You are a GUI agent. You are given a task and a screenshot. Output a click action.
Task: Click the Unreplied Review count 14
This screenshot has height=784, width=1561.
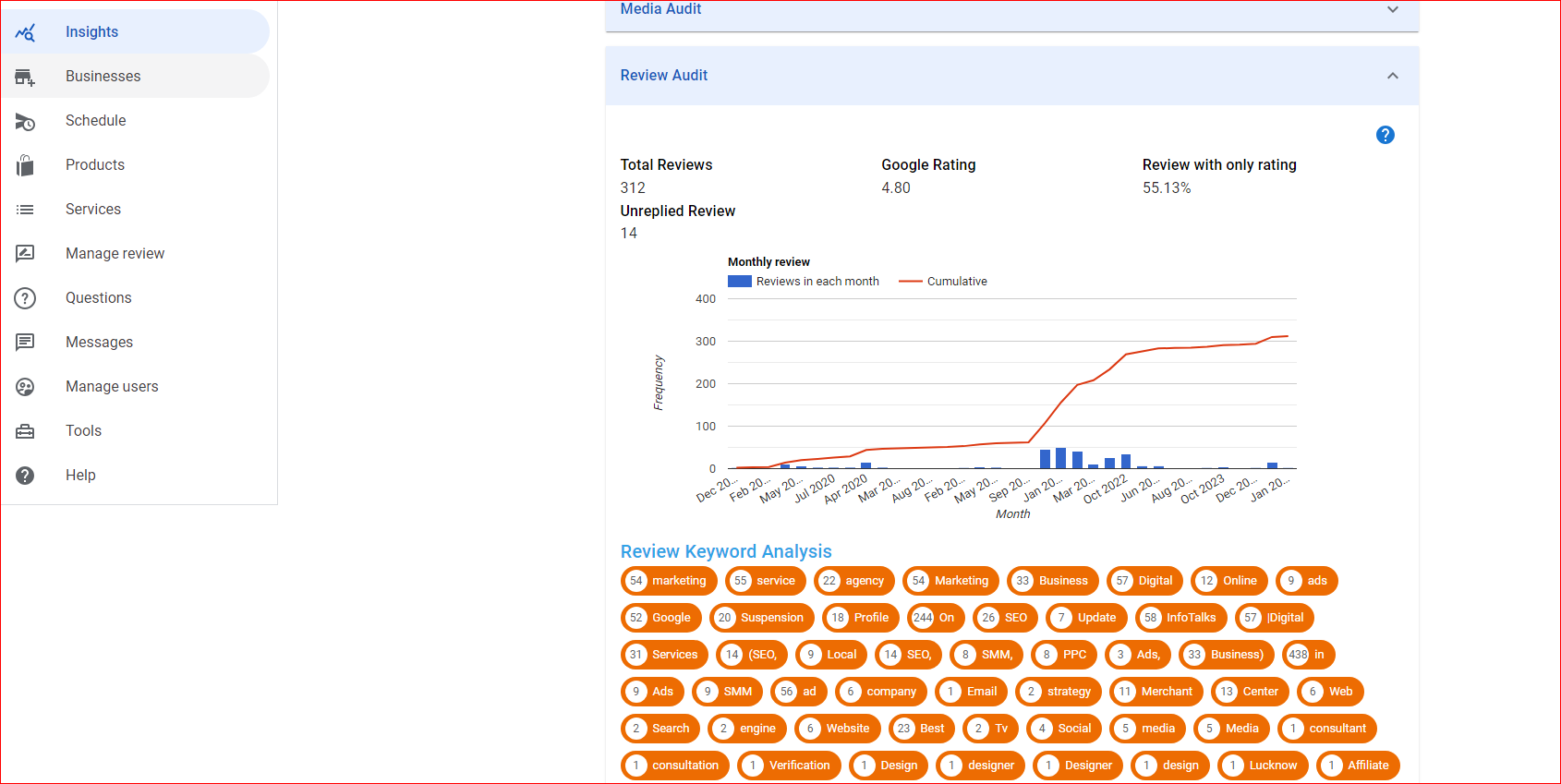(x=629, y=233)
